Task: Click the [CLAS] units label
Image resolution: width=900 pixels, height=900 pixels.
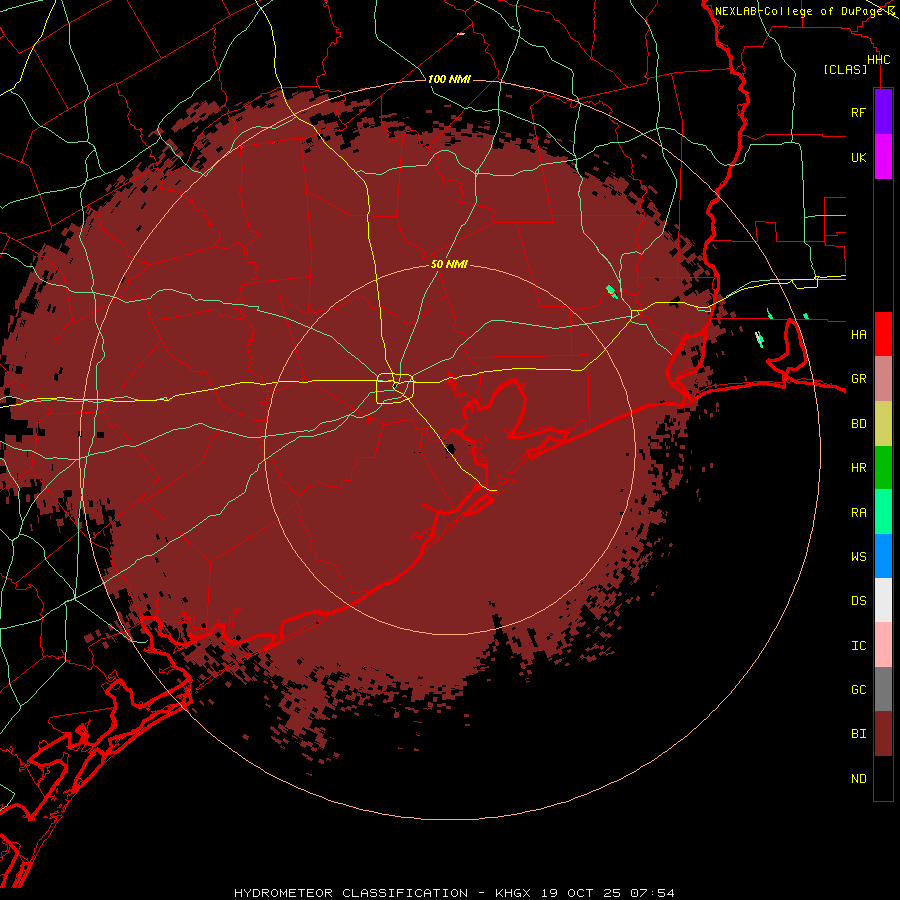Action: (x=845, y=69)
